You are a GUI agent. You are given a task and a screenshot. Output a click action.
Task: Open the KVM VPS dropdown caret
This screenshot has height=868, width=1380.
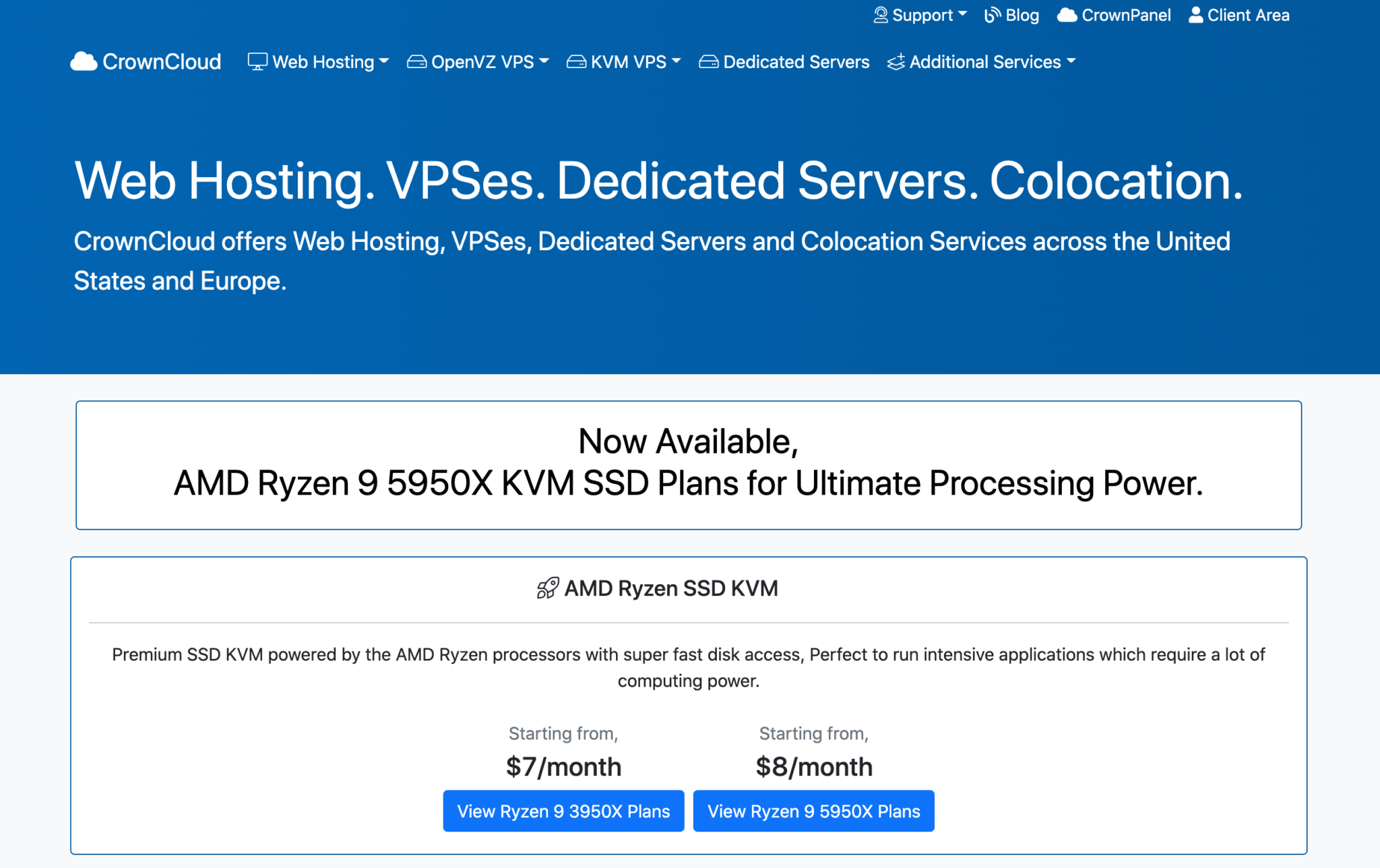(677, 61)
